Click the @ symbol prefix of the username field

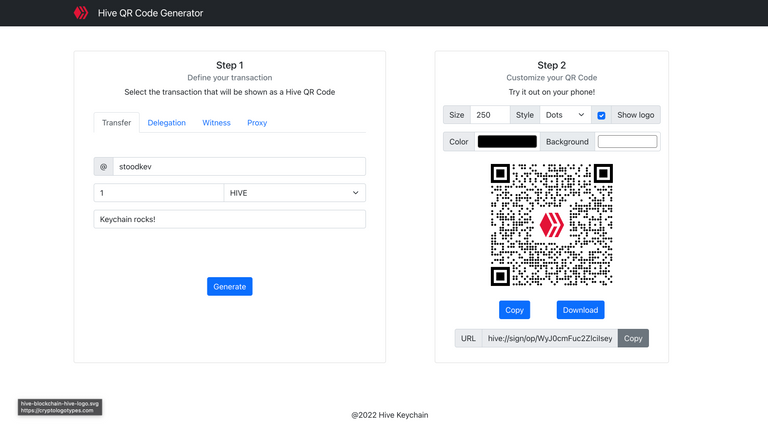103,166
